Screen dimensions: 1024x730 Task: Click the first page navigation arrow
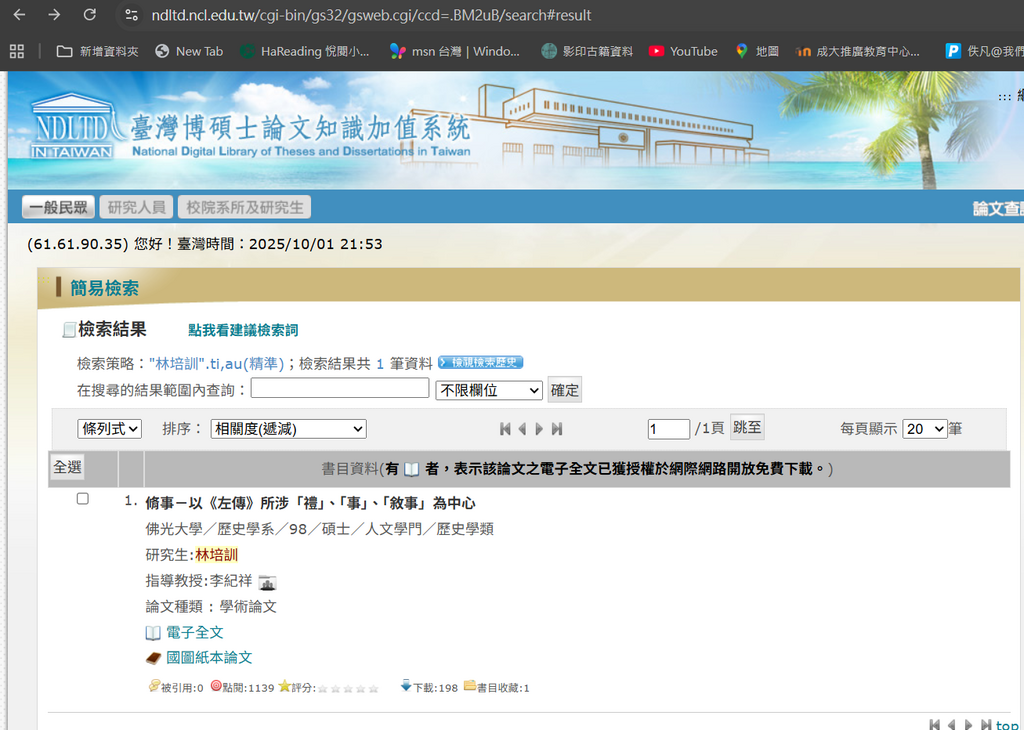[x=506, y=429]
